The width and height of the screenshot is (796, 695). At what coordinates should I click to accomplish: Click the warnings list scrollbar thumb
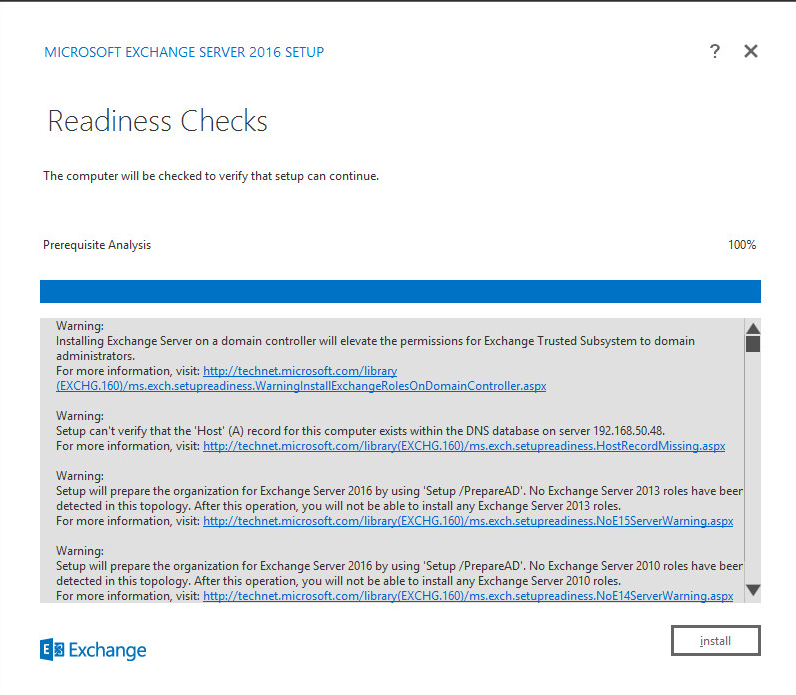(753, 344)
